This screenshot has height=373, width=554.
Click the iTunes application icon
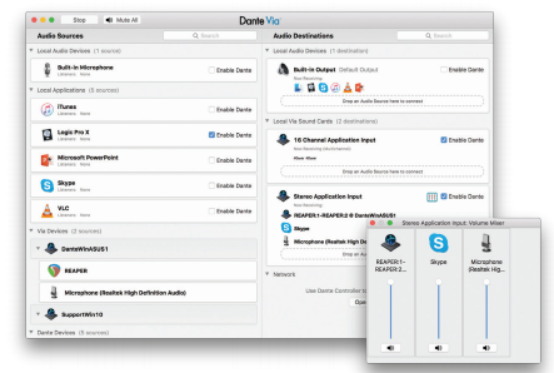tap(47, 109)
